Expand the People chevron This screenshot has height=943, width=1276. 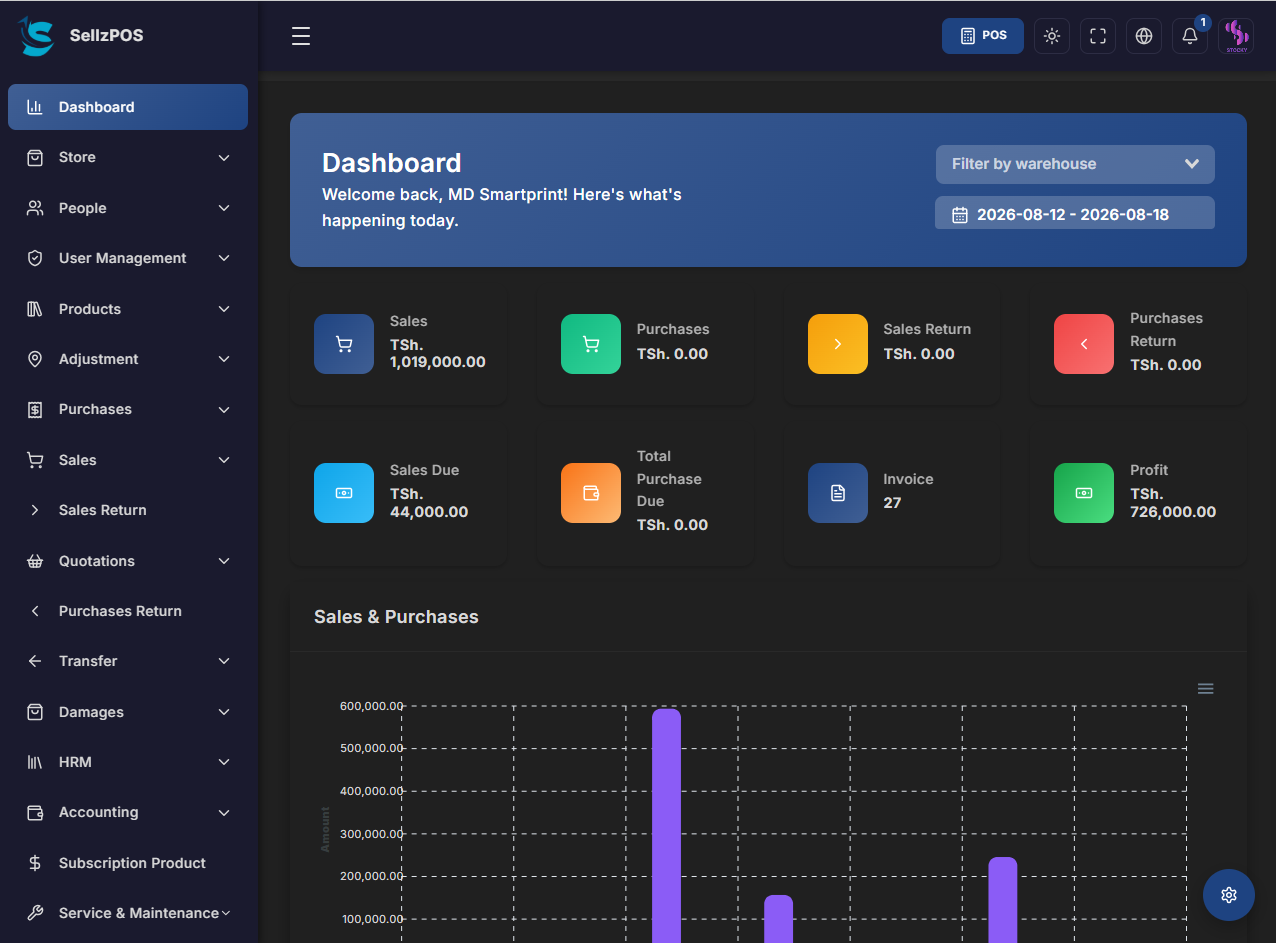[x=224, y=208]
